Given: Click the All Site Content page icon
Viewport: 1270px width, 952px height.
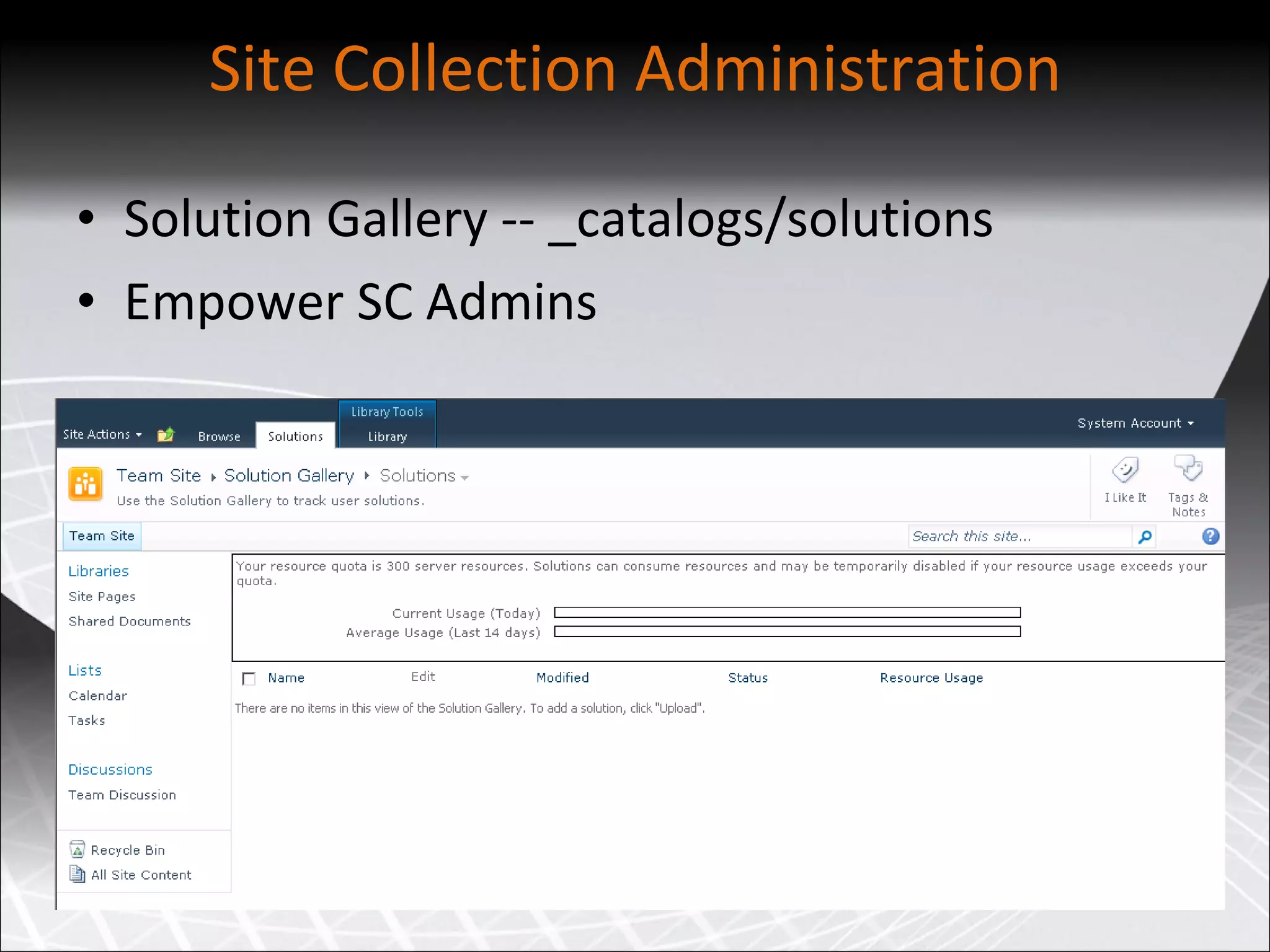Looking at the screenshot, I should [78, 874].
